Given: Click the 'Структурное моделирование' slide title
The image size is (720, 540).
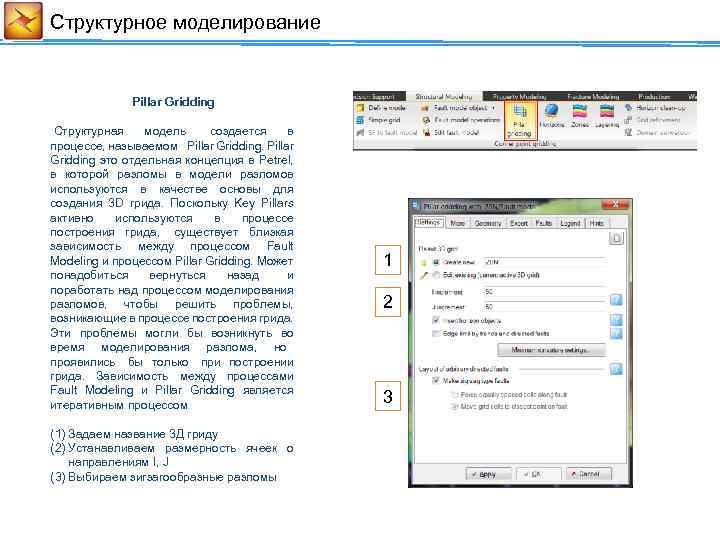Looking at the screenshot, I should click(185, 22).
